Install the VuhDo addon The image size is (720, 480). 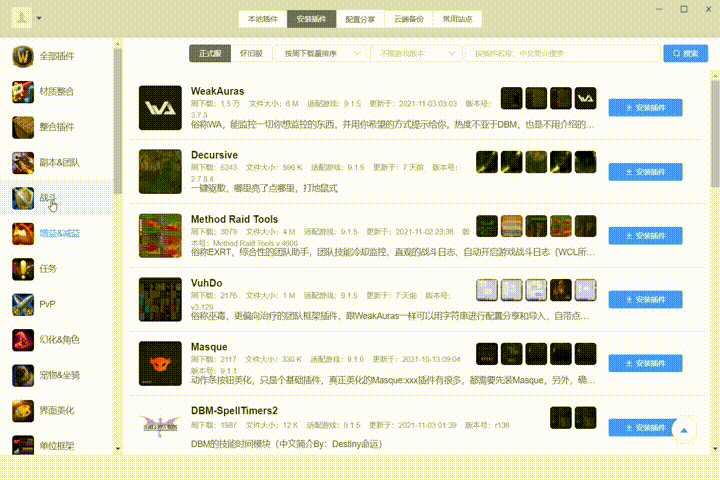coord(645,299)
